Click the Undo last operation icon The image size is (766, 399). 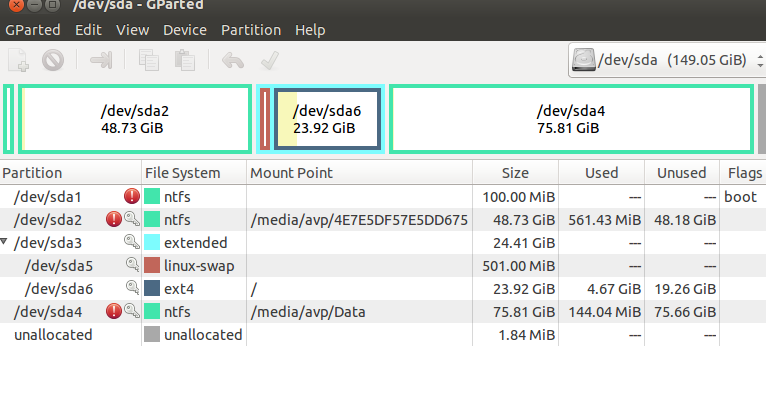(233, 61)
